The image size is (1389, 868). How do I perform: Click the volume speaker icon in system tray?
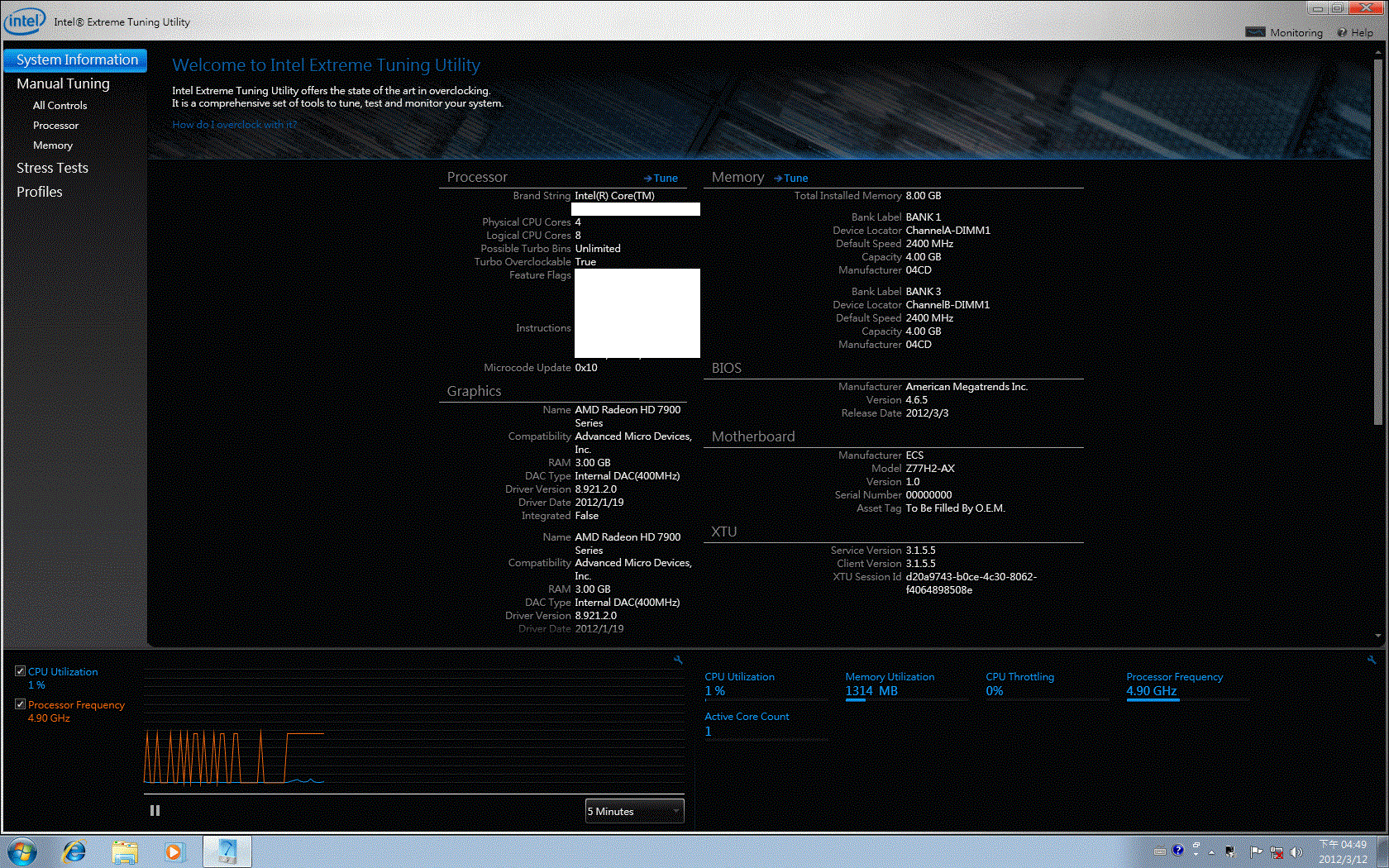(1296, 851)
